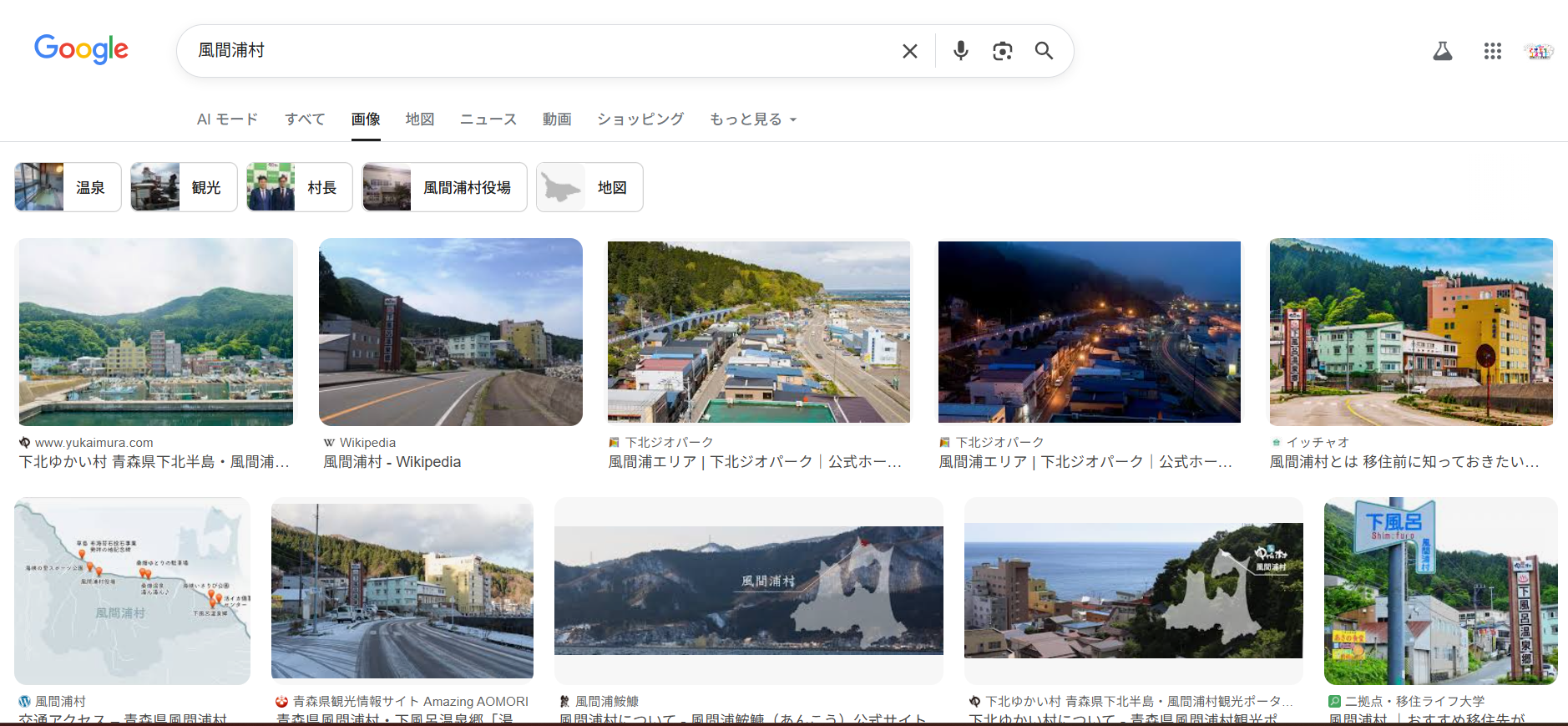
Task: Open the Google apps grid
Action: [1492, 52]
